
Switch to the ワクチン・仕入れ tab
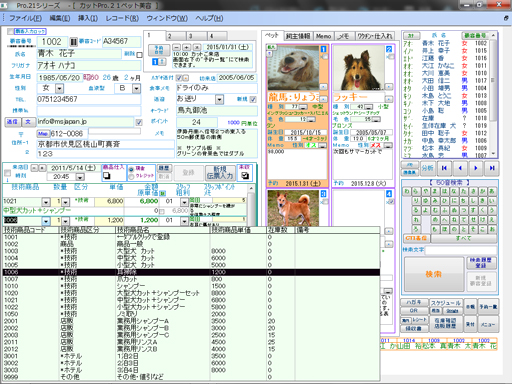tap(375, 36)
